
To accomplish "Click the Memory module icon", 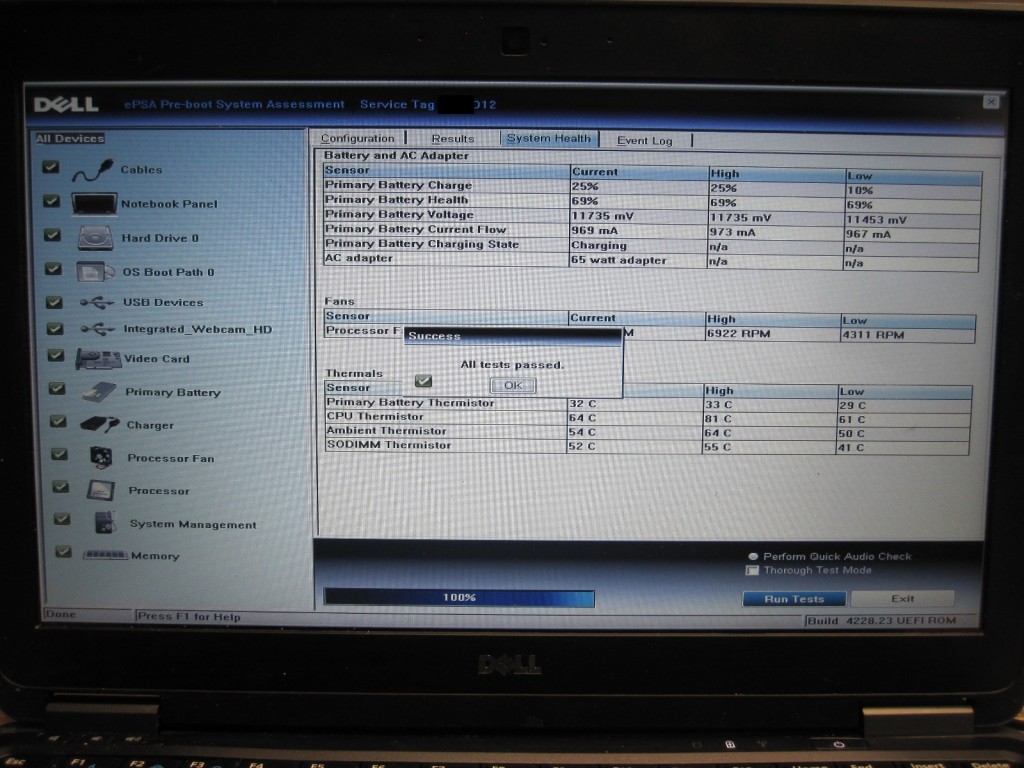I will tap(104, 555).
